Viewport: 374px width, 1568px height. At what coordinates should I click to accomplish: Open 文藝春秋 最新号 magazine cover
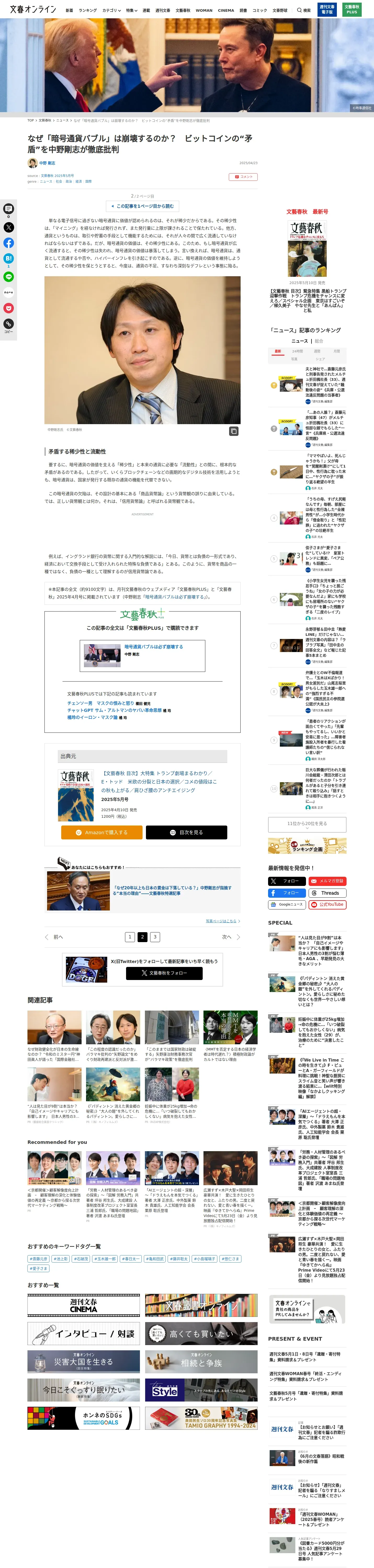(307, 248)
